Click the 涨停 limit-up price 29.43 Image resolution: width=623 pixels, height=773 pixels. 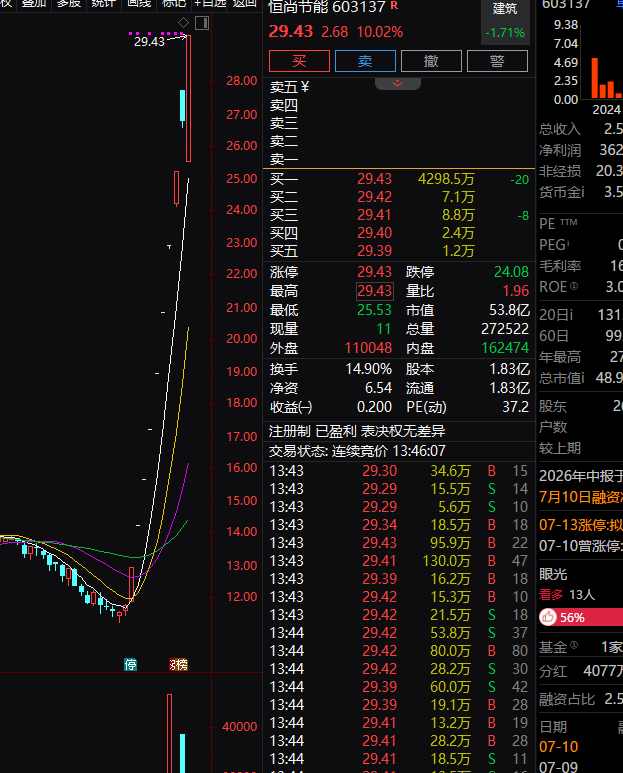click(375, 272)
